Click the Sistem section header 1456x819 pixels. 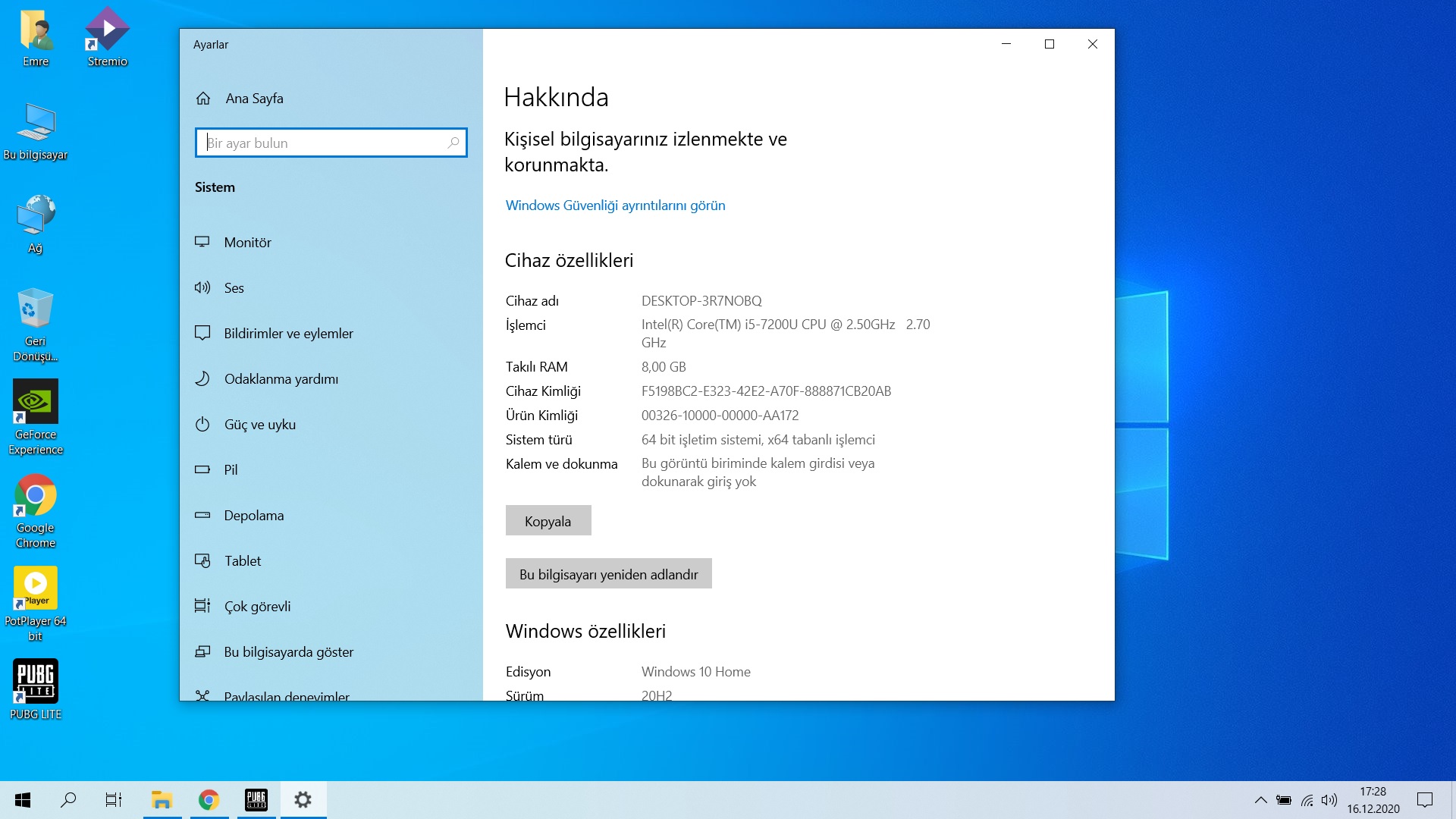click(x=215, y=187)
